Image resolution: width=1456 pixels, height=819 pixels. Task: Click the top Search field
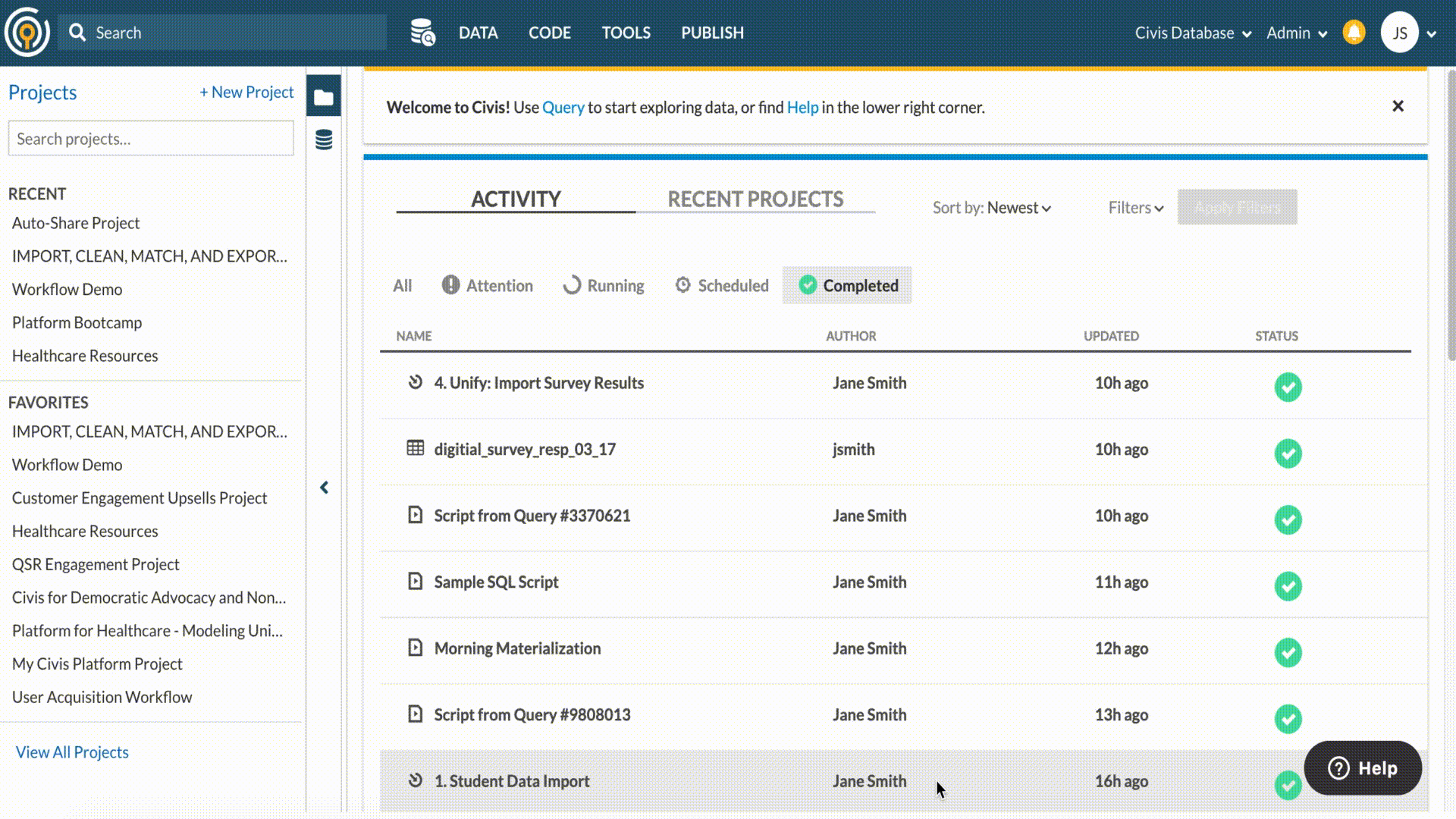coord(222,33)
